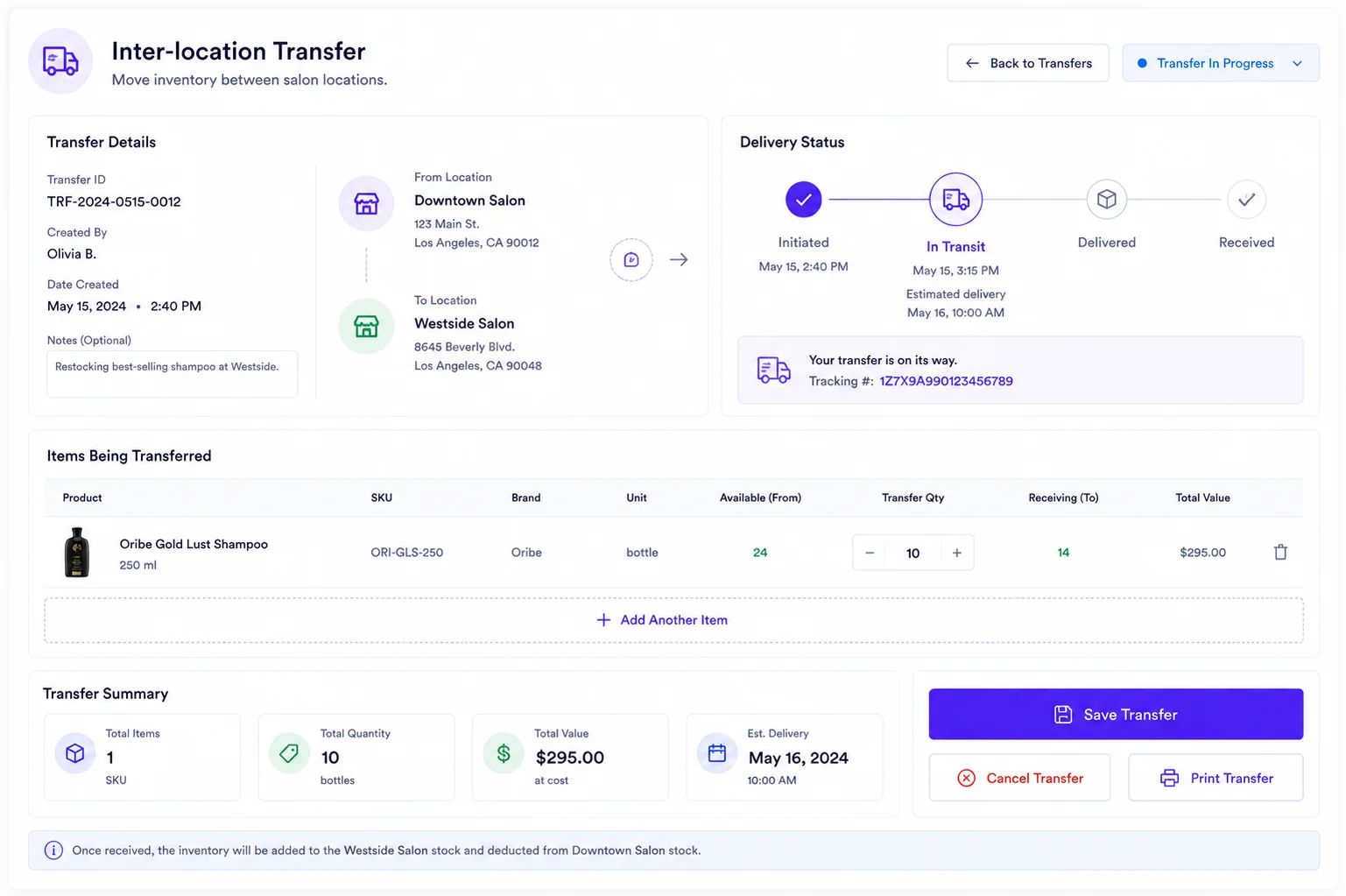The height and width of the screenshot is (896, 1346).
Task: Delete the Oribe shampoo row with trash icon
Action: [x=1280, y=552]
